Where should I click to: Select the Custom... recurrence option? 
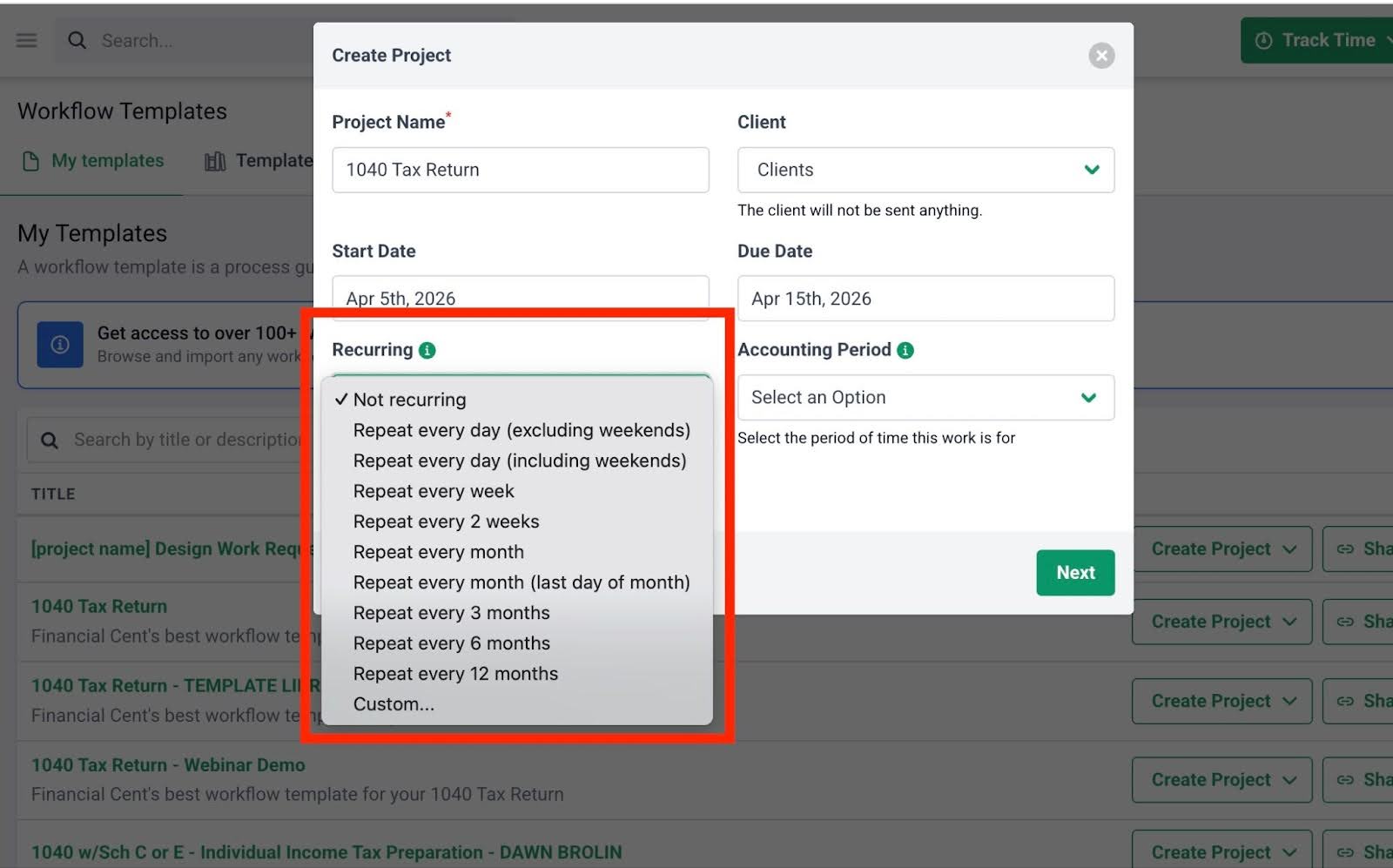pos(394,704)
